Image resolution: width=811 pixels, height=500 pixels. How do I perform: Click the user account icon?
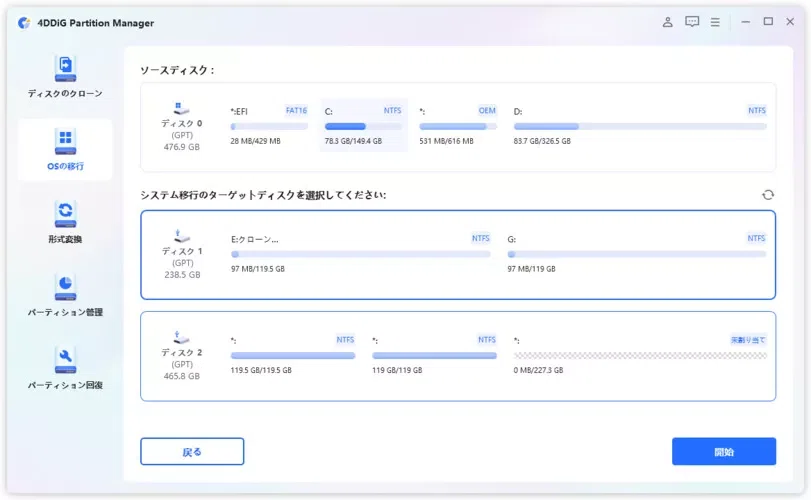click(668, 22)
